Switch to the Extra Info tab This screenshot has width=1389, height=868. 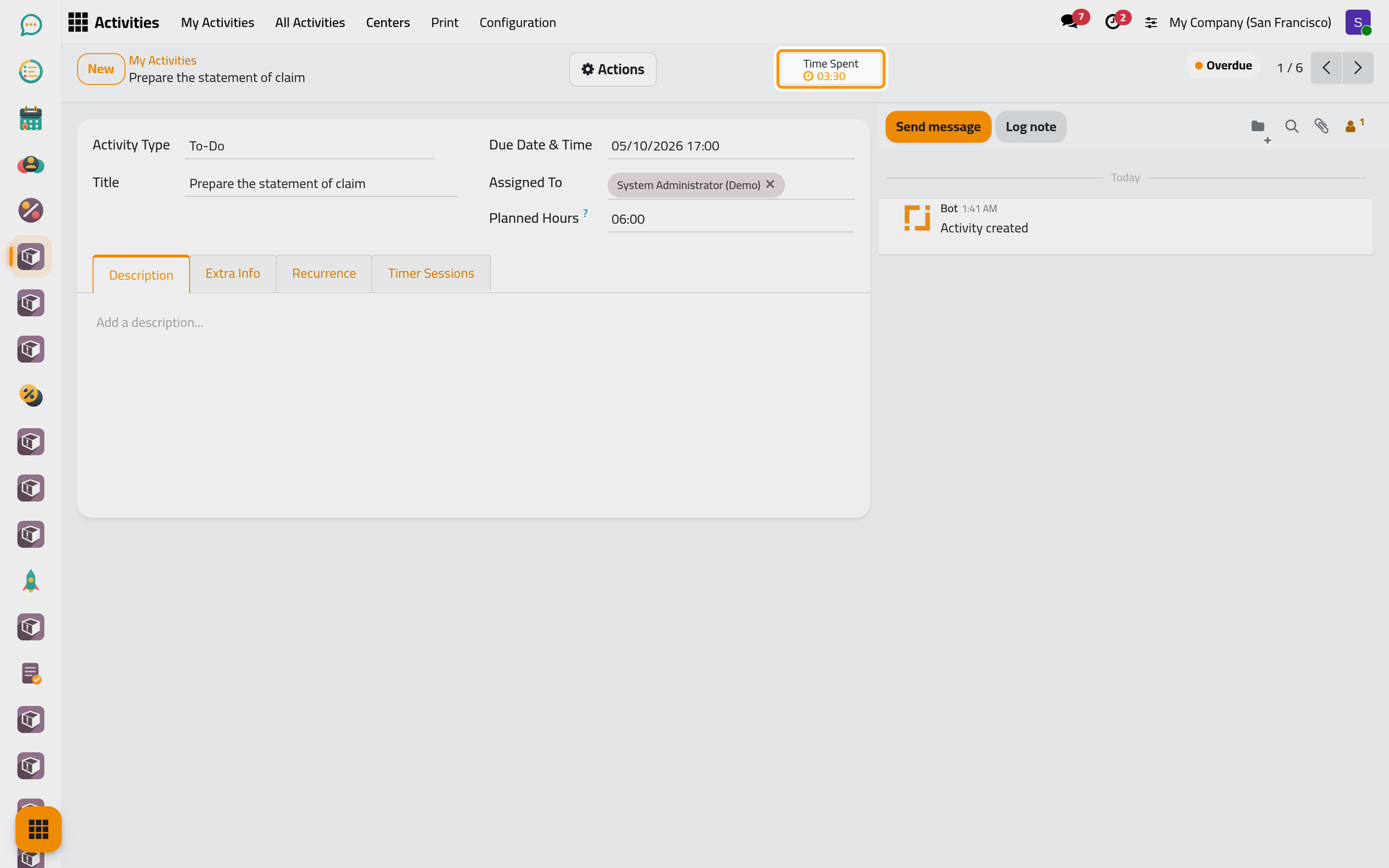tap(233, 273)
